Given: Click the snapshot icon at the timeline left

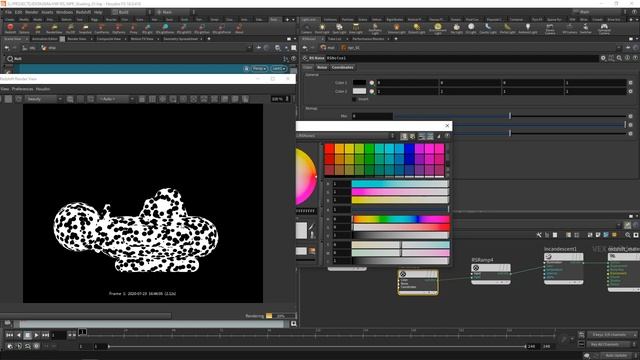Looking at the screenshot, I should tap(8, 324).
